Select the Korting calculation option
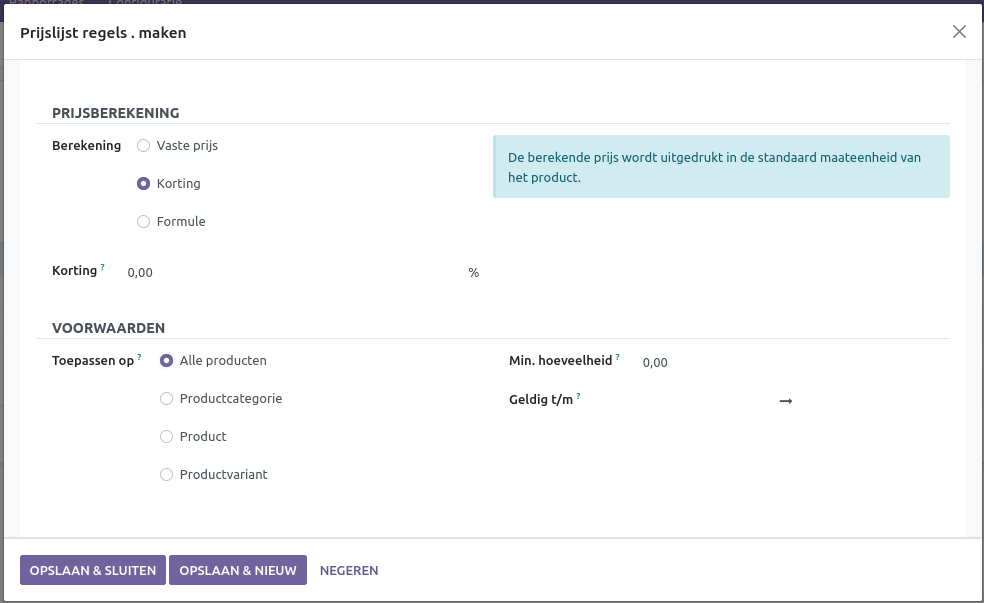This screenshot has height=603, width=984. click(144, 184)
